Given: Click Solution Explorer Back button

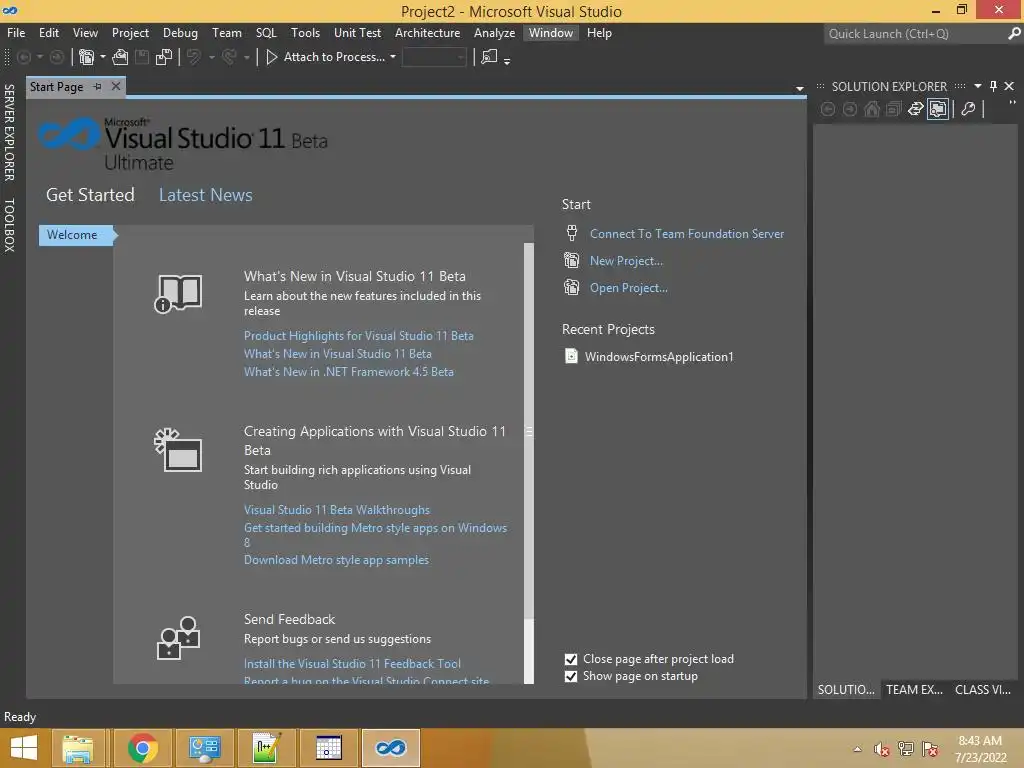Looking at the screenshot, I should point(828,109).
